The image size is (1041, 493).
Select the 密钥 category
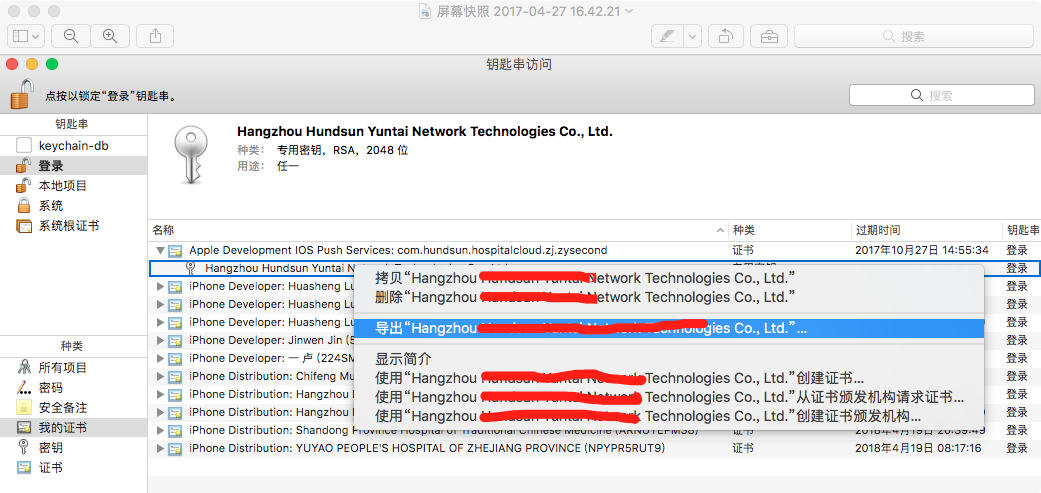(73, 447)
